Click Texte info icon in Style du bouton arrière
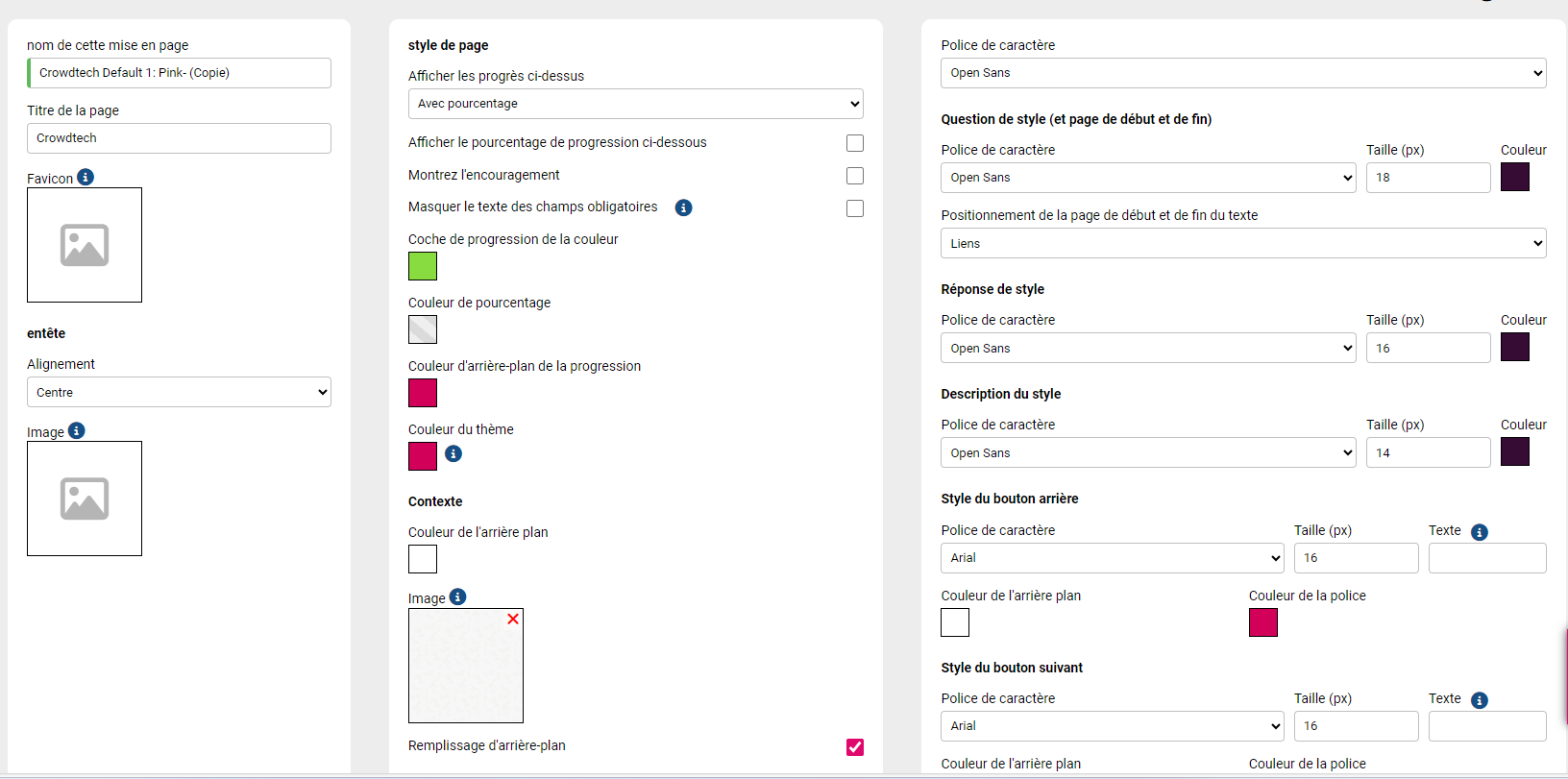This screenshot has height=779, width=1568. click(1480, 532)
